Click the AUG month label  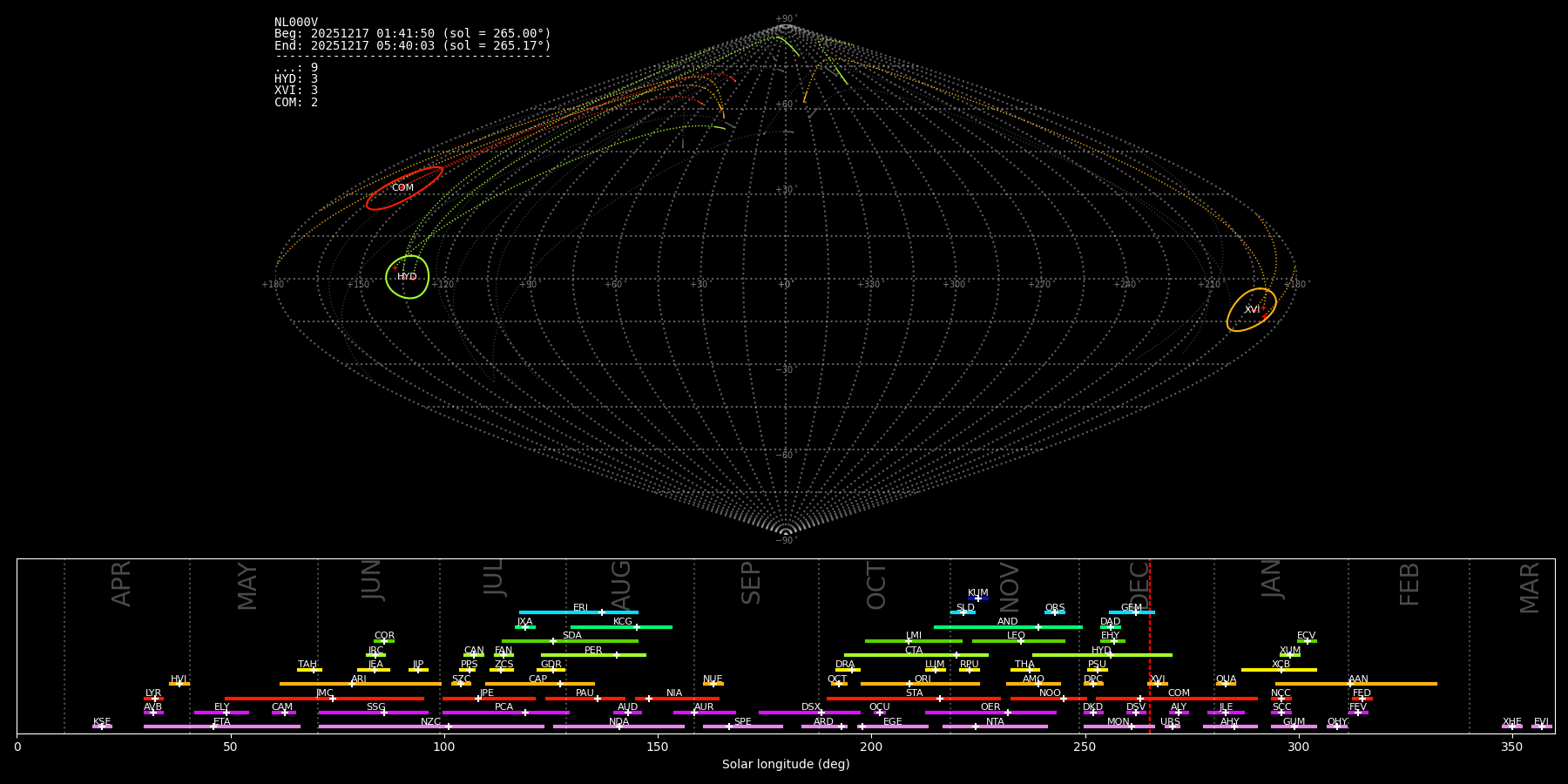coord(621,584)
